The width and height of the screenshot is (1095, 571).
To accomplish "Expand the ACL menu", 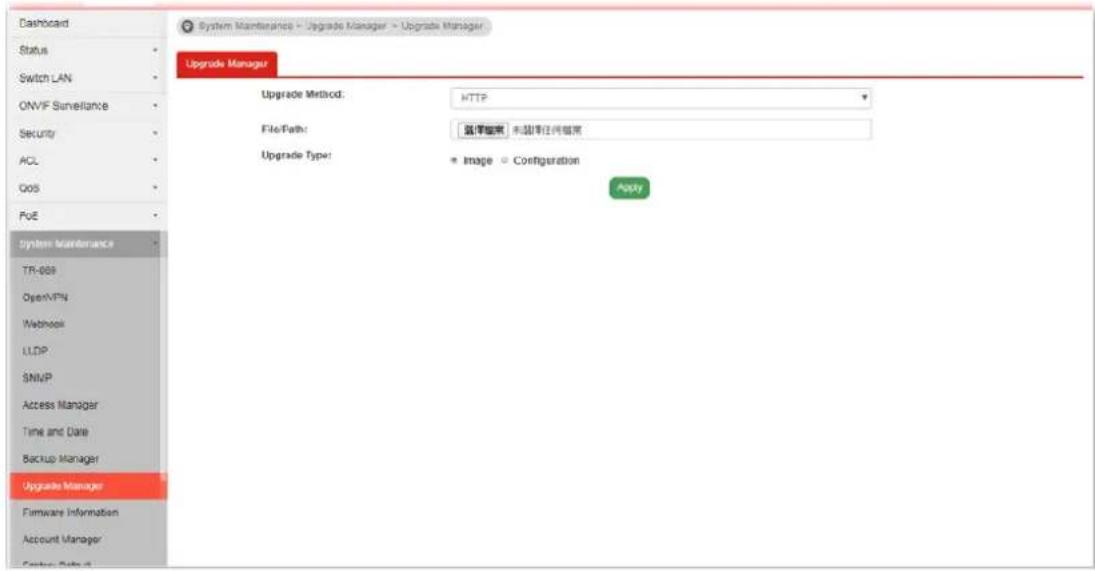I will click(x=87, y=161).
